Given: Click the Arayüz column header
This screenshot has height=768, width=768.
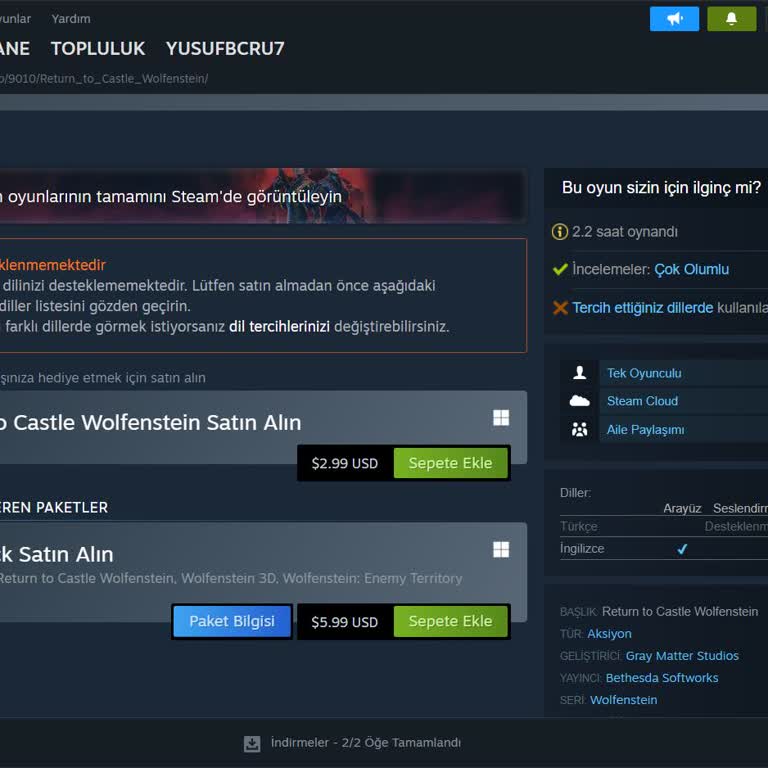Looking at the screenshot, I should point(682,508).
